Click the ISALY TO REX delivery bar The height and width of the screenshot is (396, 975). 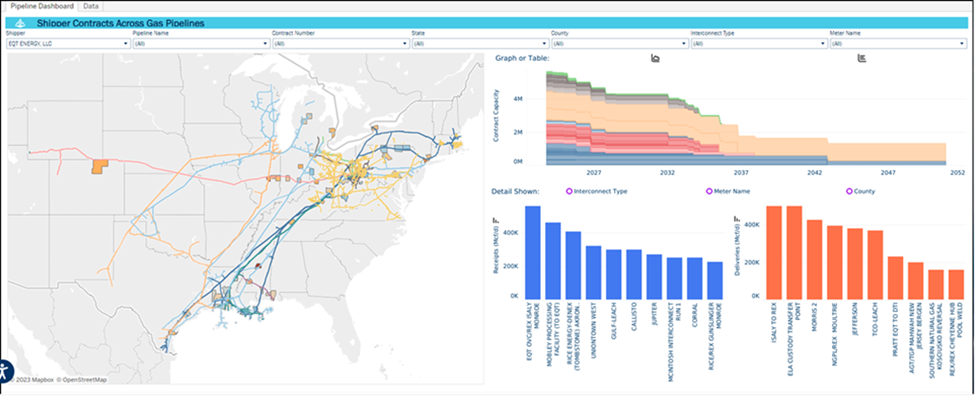[773, 252]
